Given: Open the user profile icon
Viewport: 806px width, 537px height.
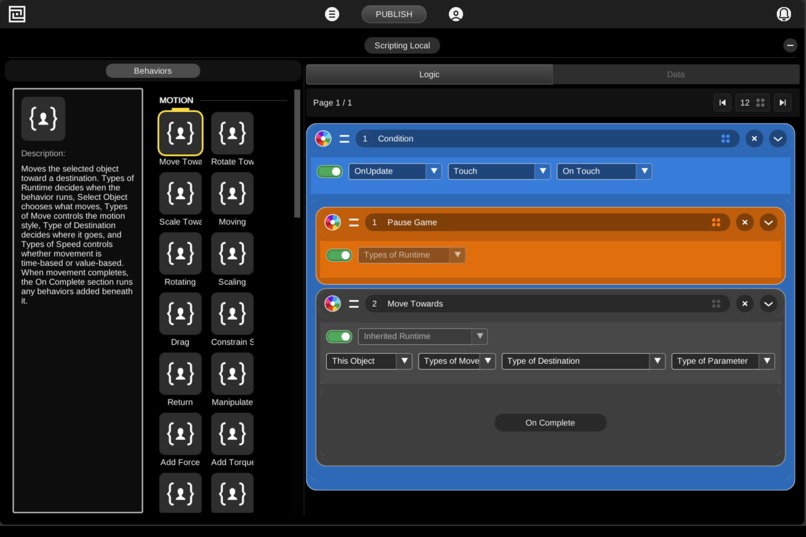Looking at the screenshot, I should click(455, 14).
